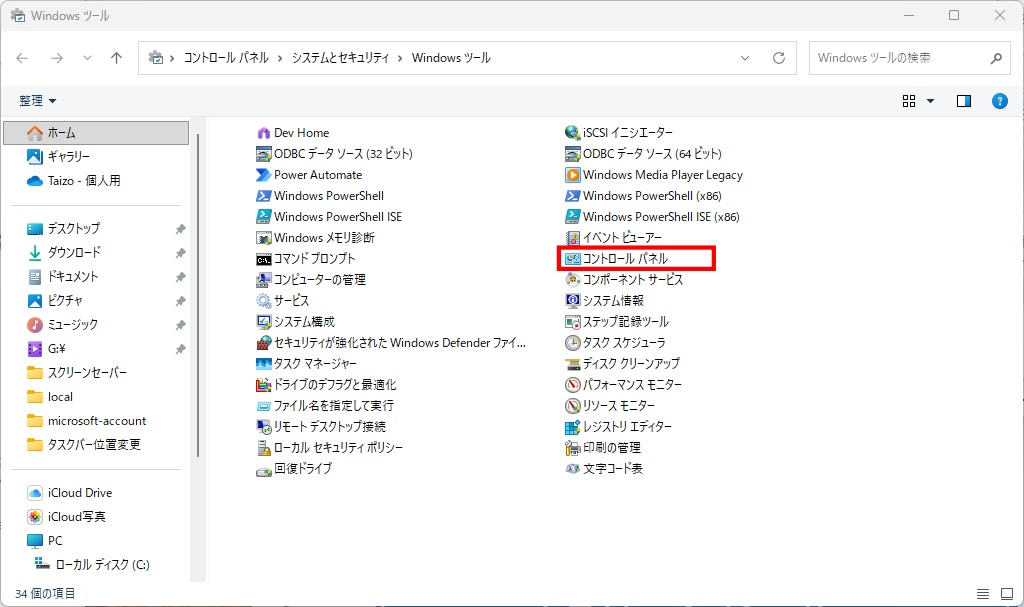Image resolution: width=1024 pixels, height=607 pixels.
Task: Switch to large icons view in status bar
Action: pos(1005,594)
